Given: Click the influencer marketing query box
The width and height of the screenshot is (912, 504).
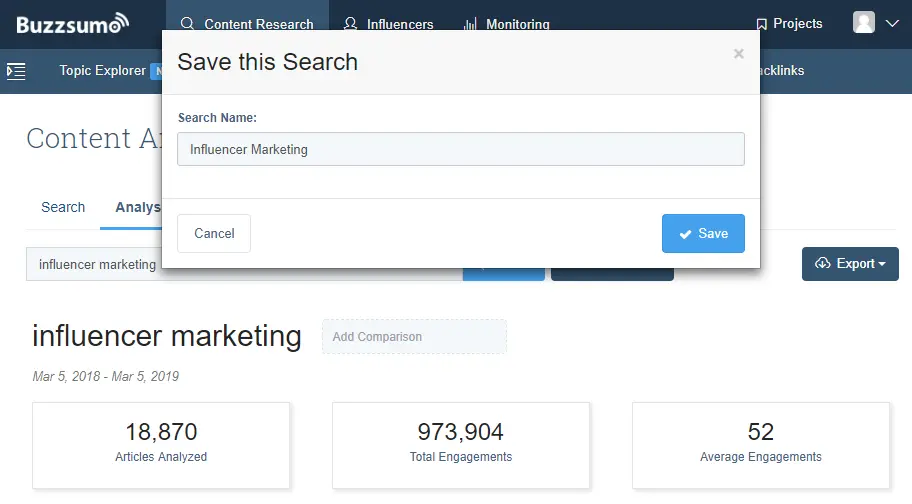Looking at the screenshot, I should 96,264.
